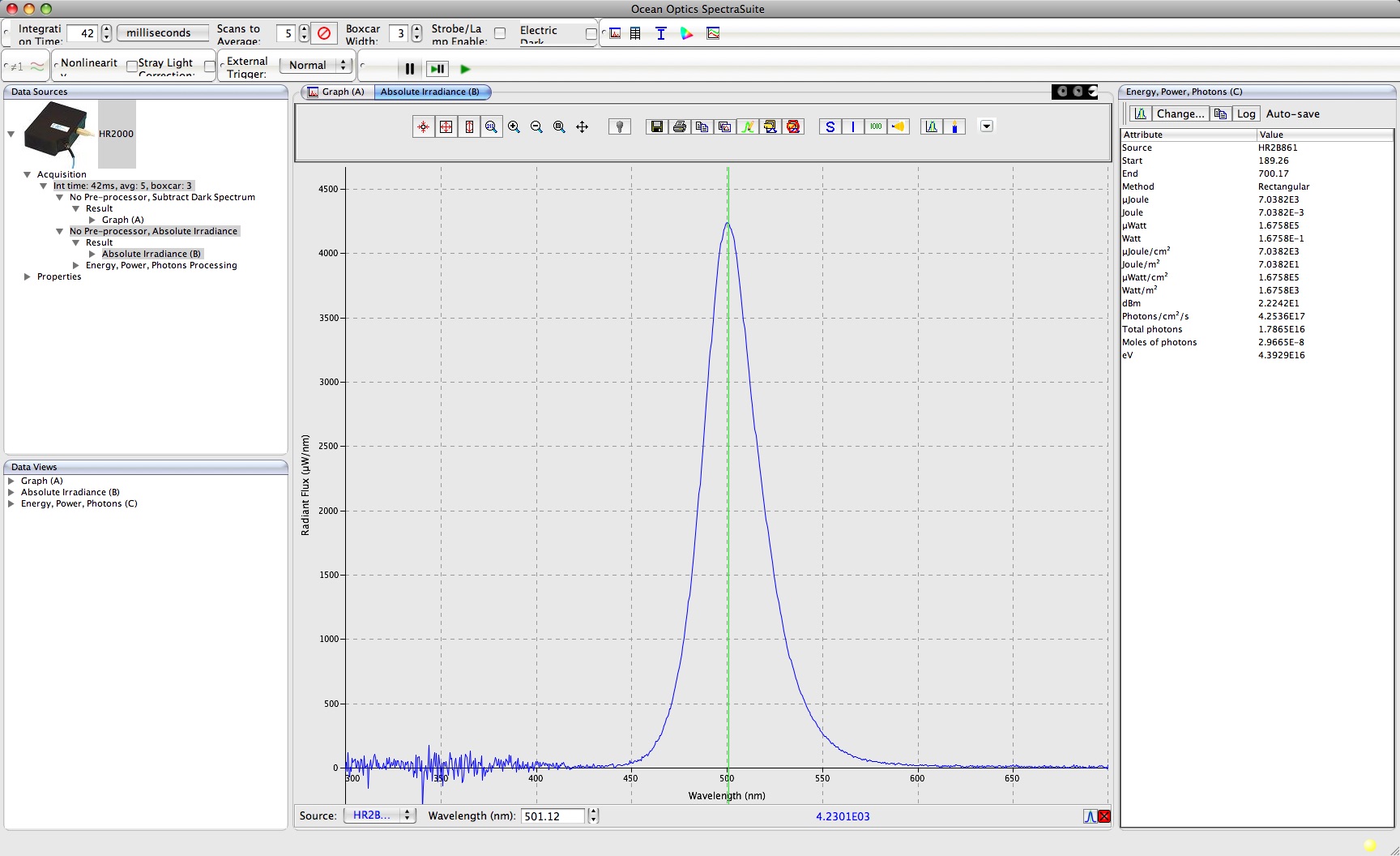Select the Absolute Irradiance (B) tab
1400x856 pixels.
pyautogui.click(x=430, y=92)
